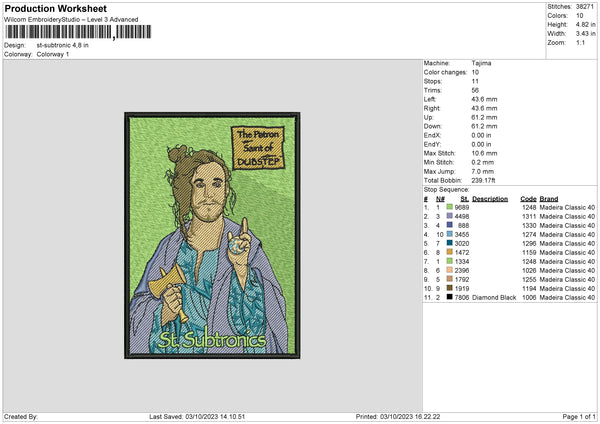The image size is (600, 424).
Task: Select the Description column header
Action: pyautogui.click(x=490, y=199)
